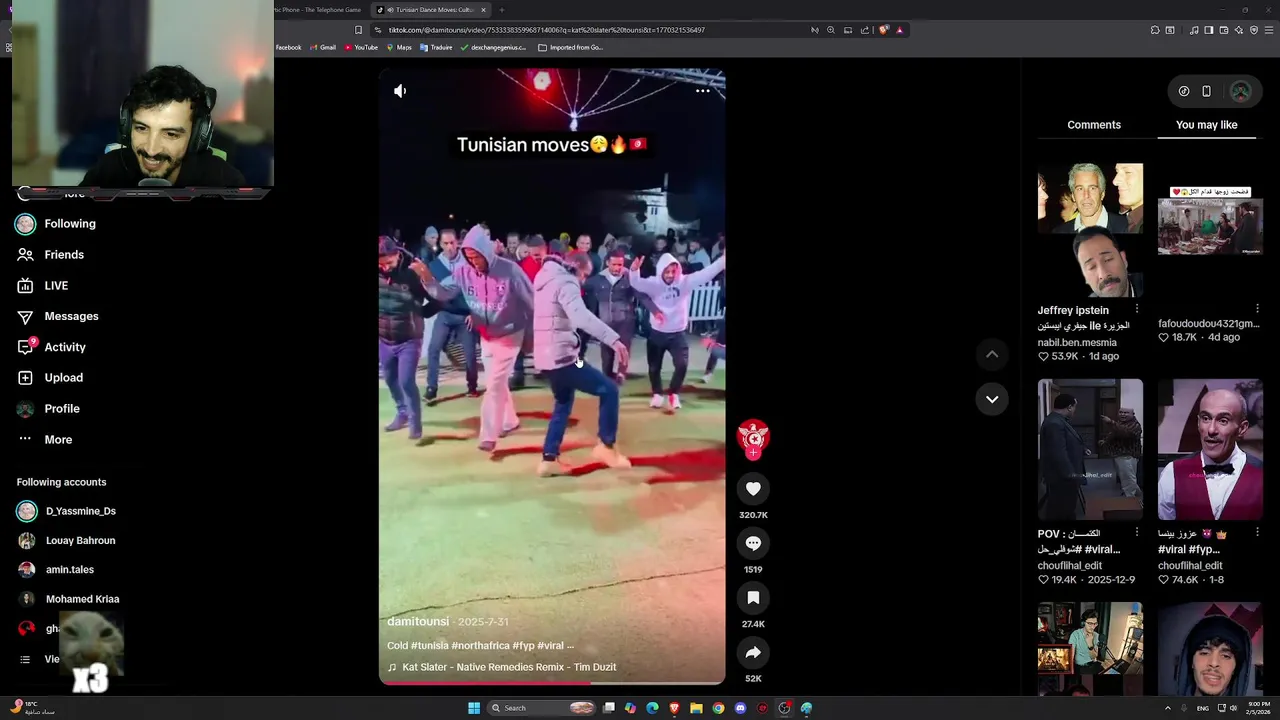Open Louay Bahroun following account
Viewport: 1280px width, 720px height.
coord(66,541)
